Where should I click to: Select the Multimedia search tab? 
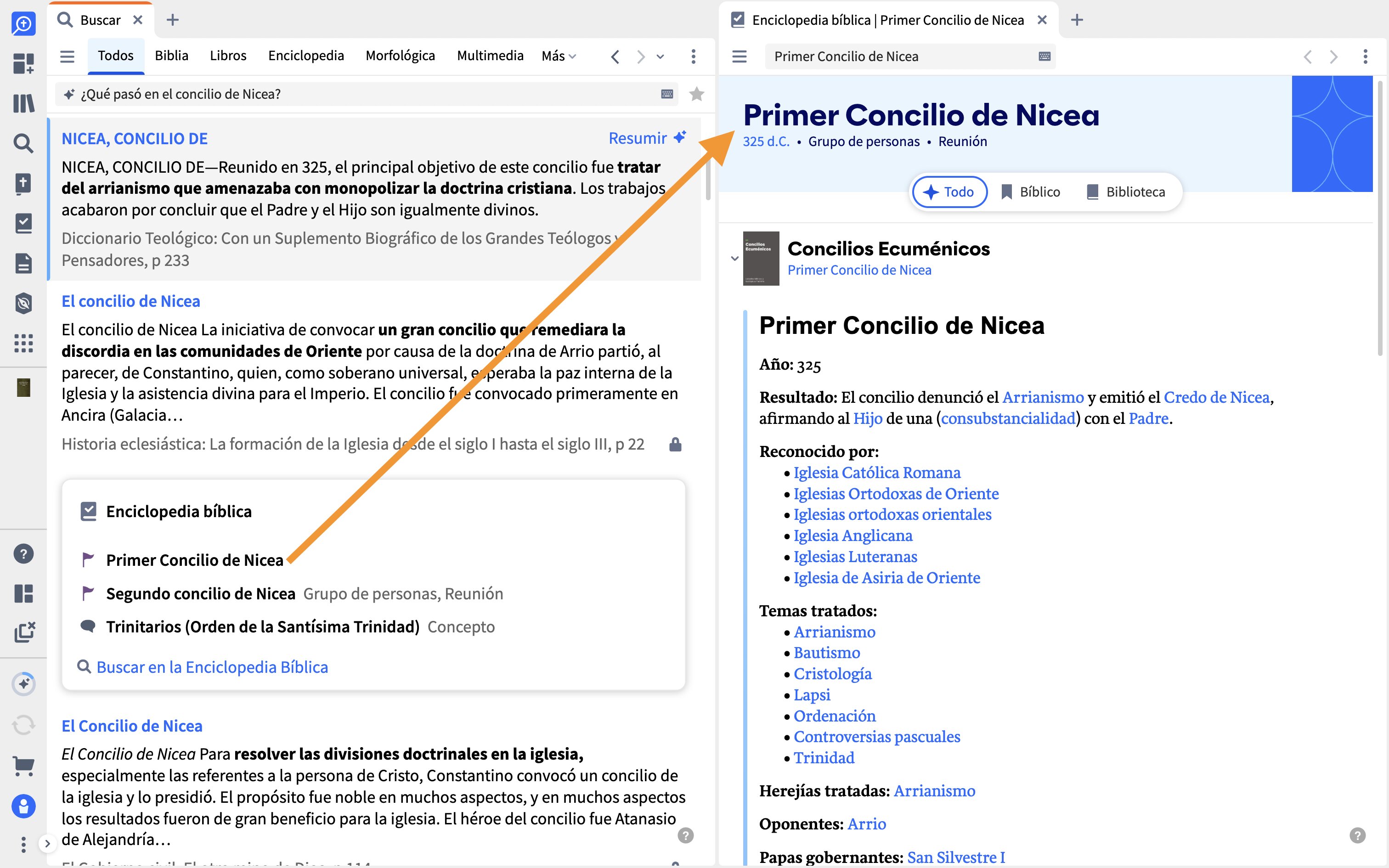click(x=490, y=56)
